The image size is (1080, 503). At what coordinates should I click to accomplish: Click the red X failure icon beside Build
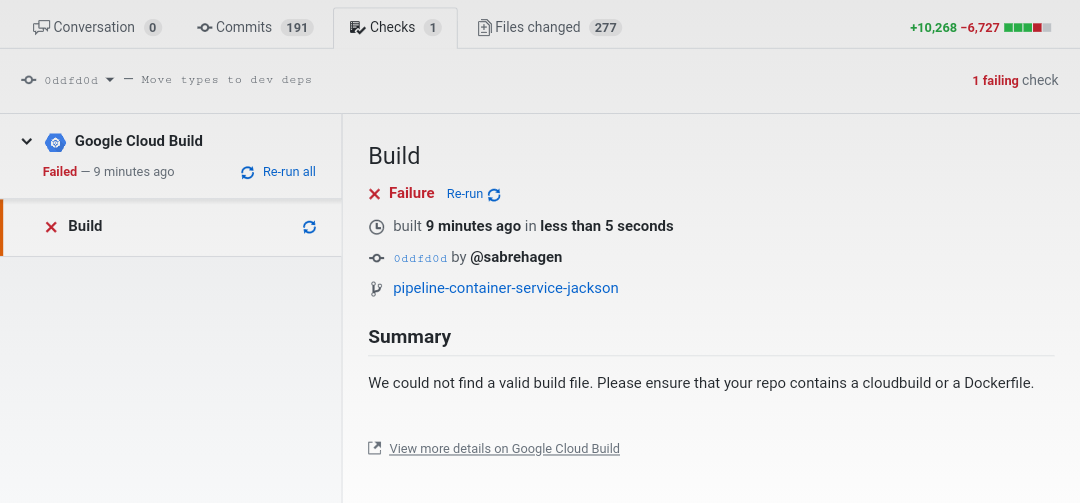pos(51,227)
